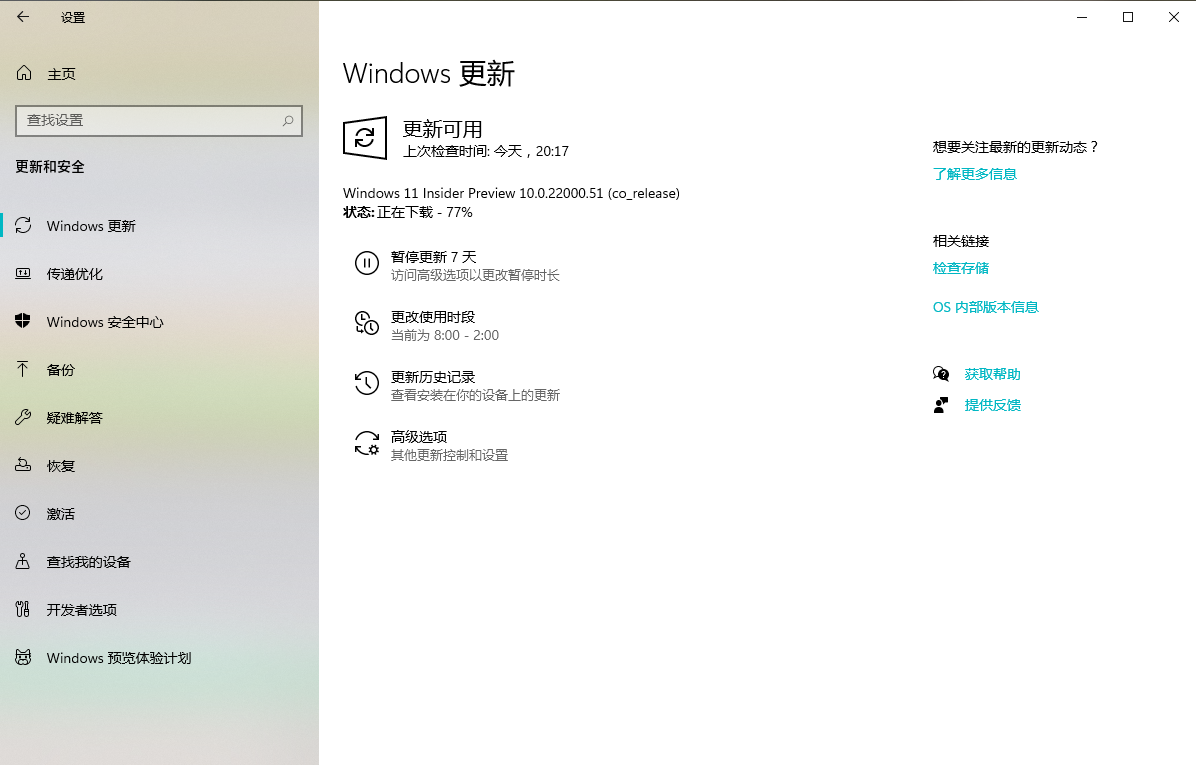
Task: Click the pause icon for 暂停更新
Action: (367, 263)
